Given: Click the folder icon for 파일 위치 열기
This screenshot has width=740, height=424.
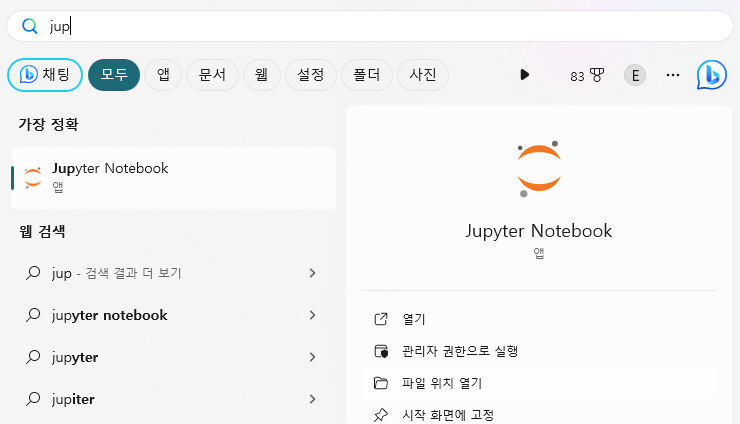Looking at the screenshot, I should (380, 383).
